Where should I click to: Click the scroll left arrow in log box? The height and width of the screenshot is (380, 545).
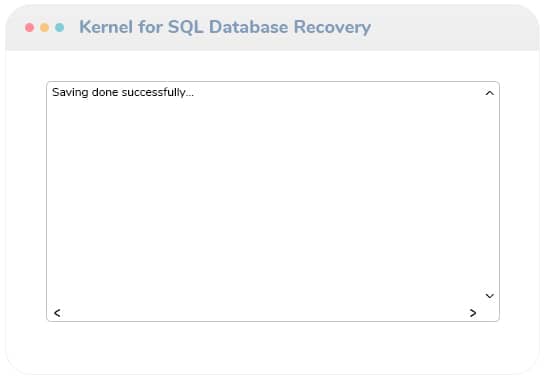pyautogui.click(x=57, y=313)
